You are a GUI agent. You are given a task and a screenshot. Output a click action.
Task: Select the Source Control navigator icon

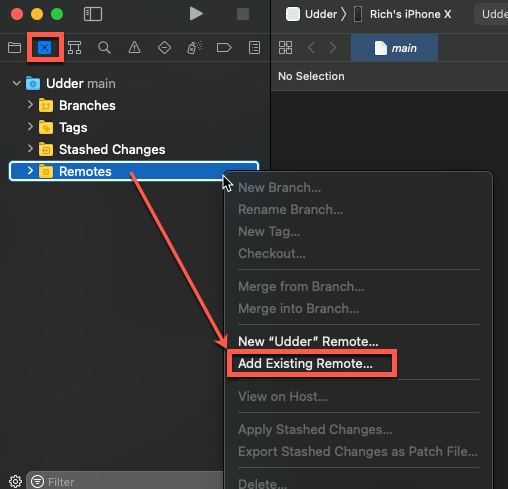[x=45, y=48]
